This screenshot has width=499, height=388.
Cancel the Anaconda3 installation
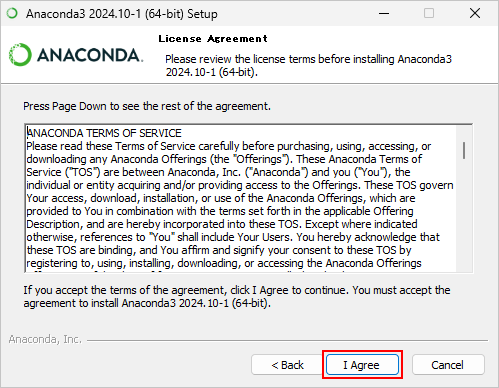[448, 365]
